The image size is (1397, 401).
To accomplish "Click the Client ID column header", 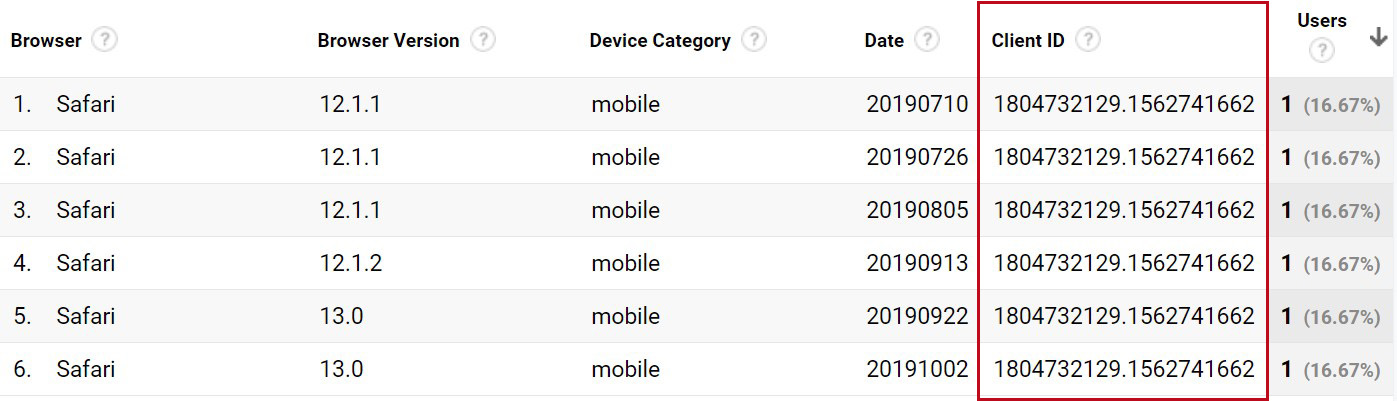I will click(x=1028, y=41).
